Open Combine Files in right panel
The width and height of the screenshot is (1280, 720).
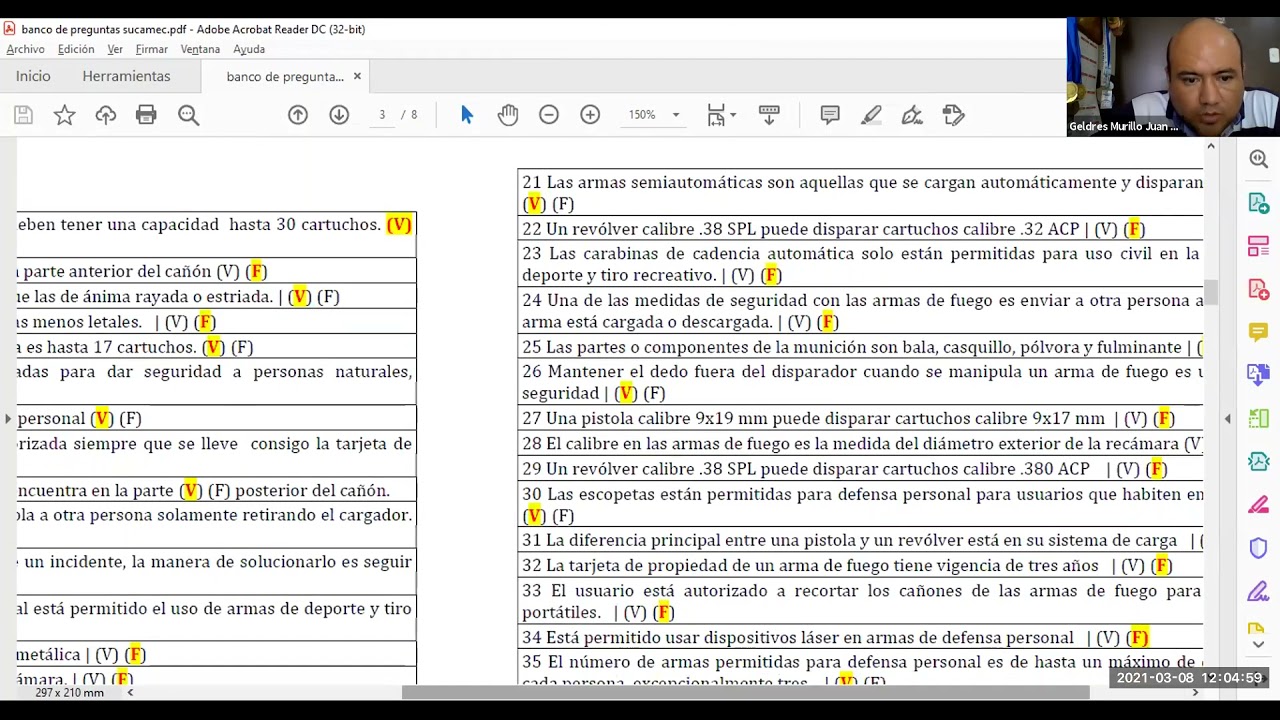pyautogui.click(x=1258, y=375)
